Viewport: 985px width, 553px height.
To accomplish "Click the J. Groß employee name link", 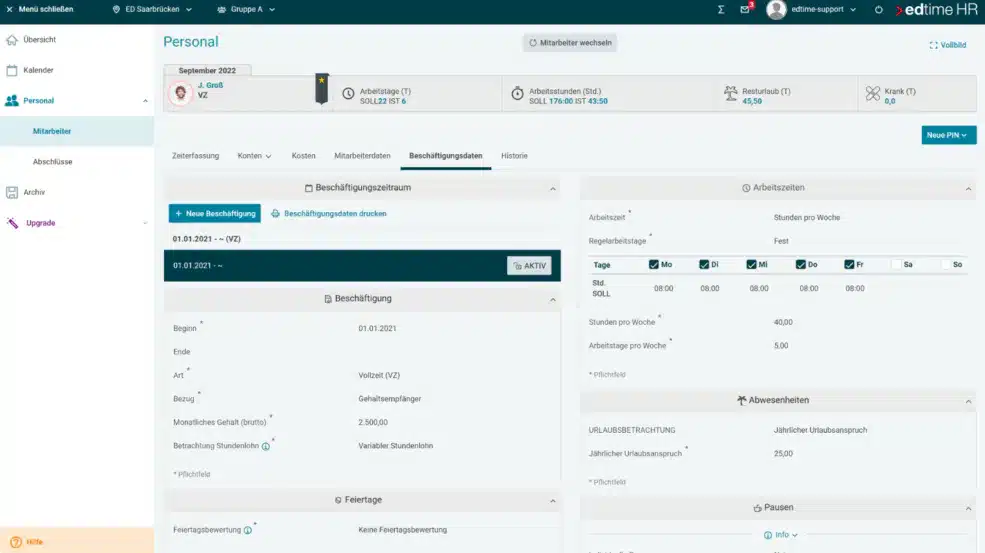I will [210, 85].
